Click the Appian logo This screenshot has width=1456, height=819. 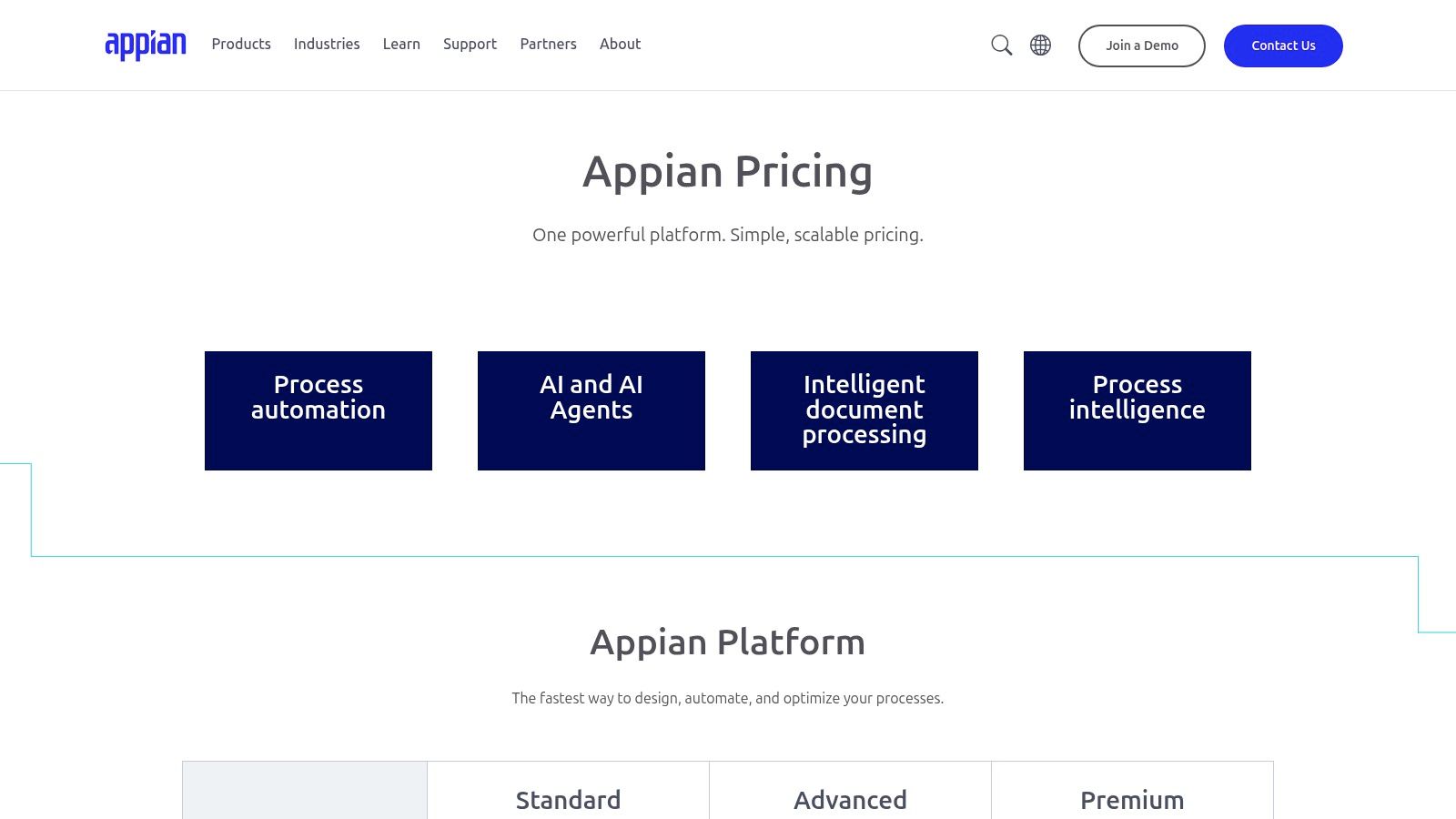146,44
